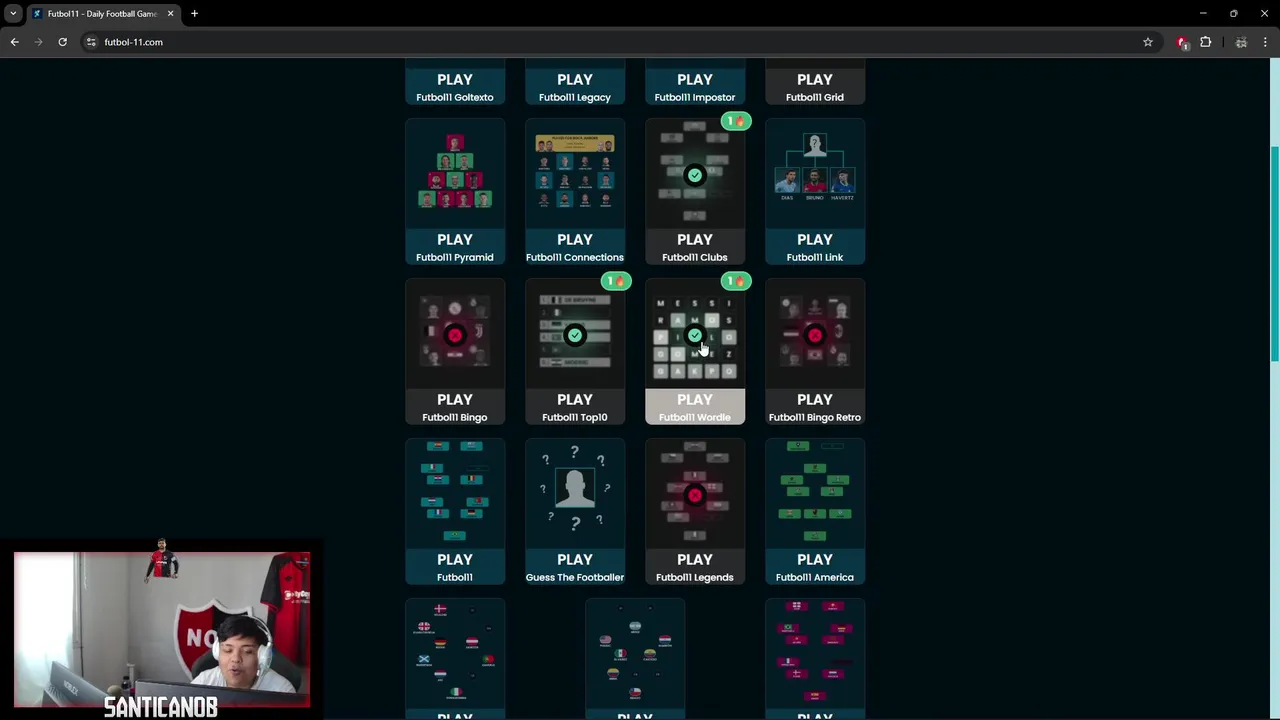Click PLAY under Futbol11 Clubs
The image size is (1280, 720).
(695, 239)
